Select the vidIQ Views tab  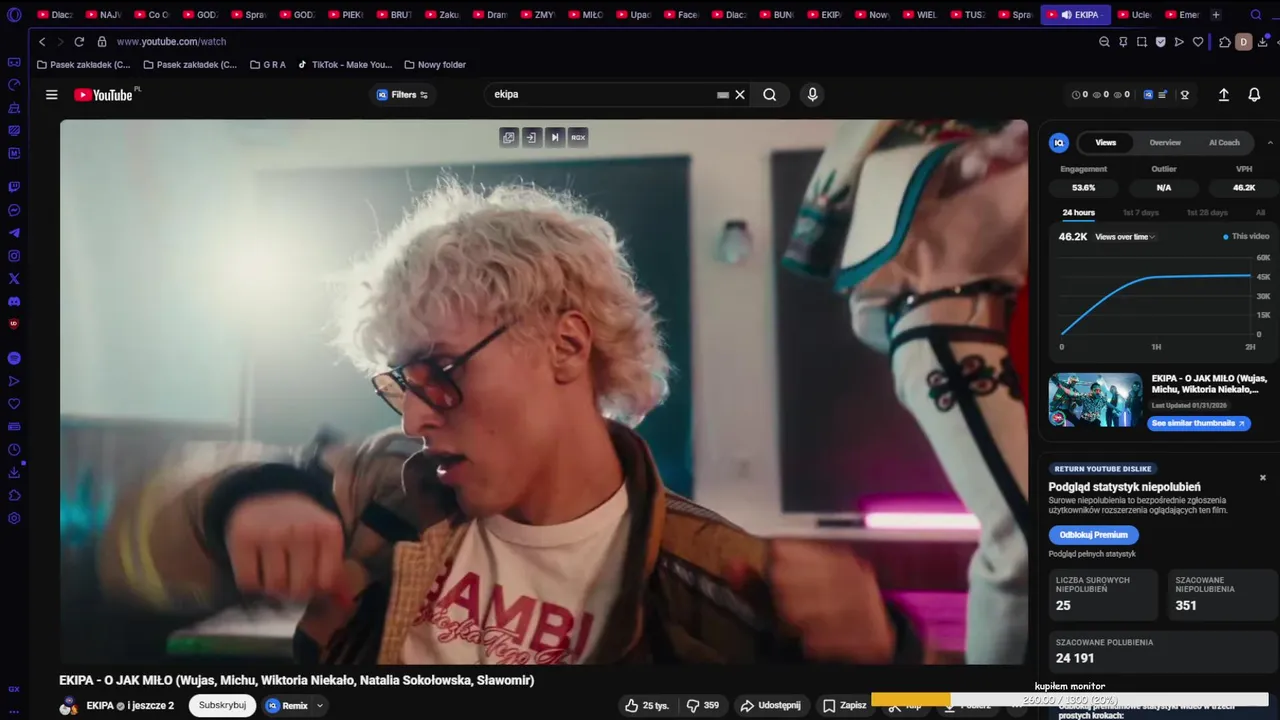[1105, 143]
